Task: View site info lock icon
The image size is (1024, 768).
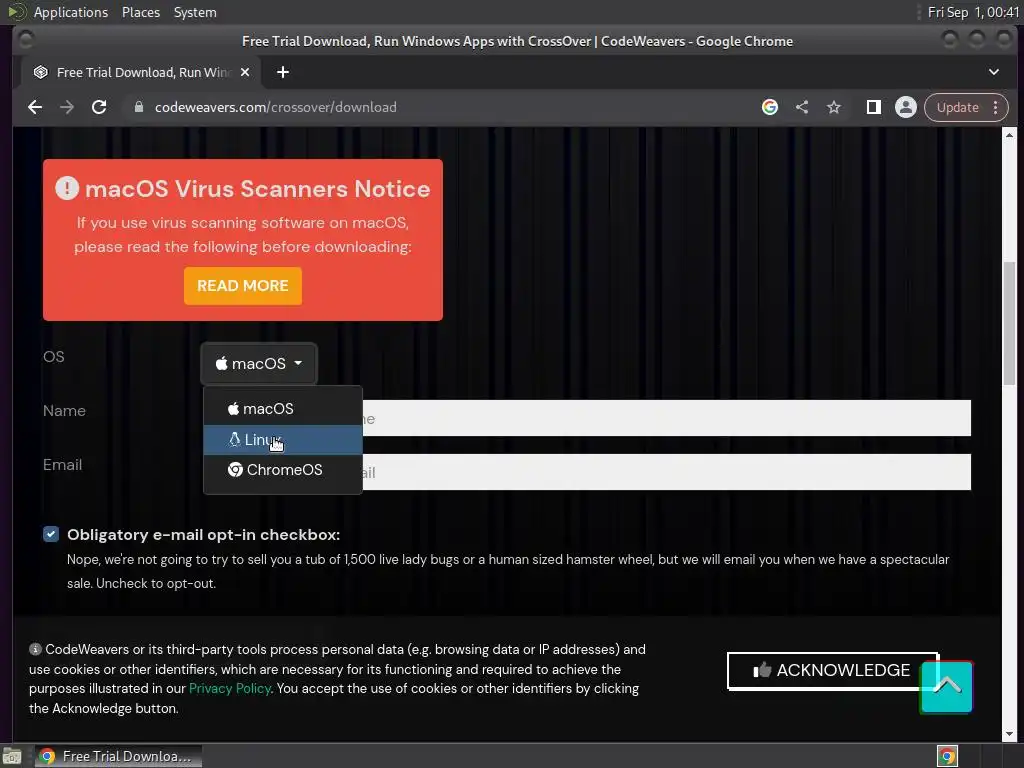Action: click(x=138, y=107)
